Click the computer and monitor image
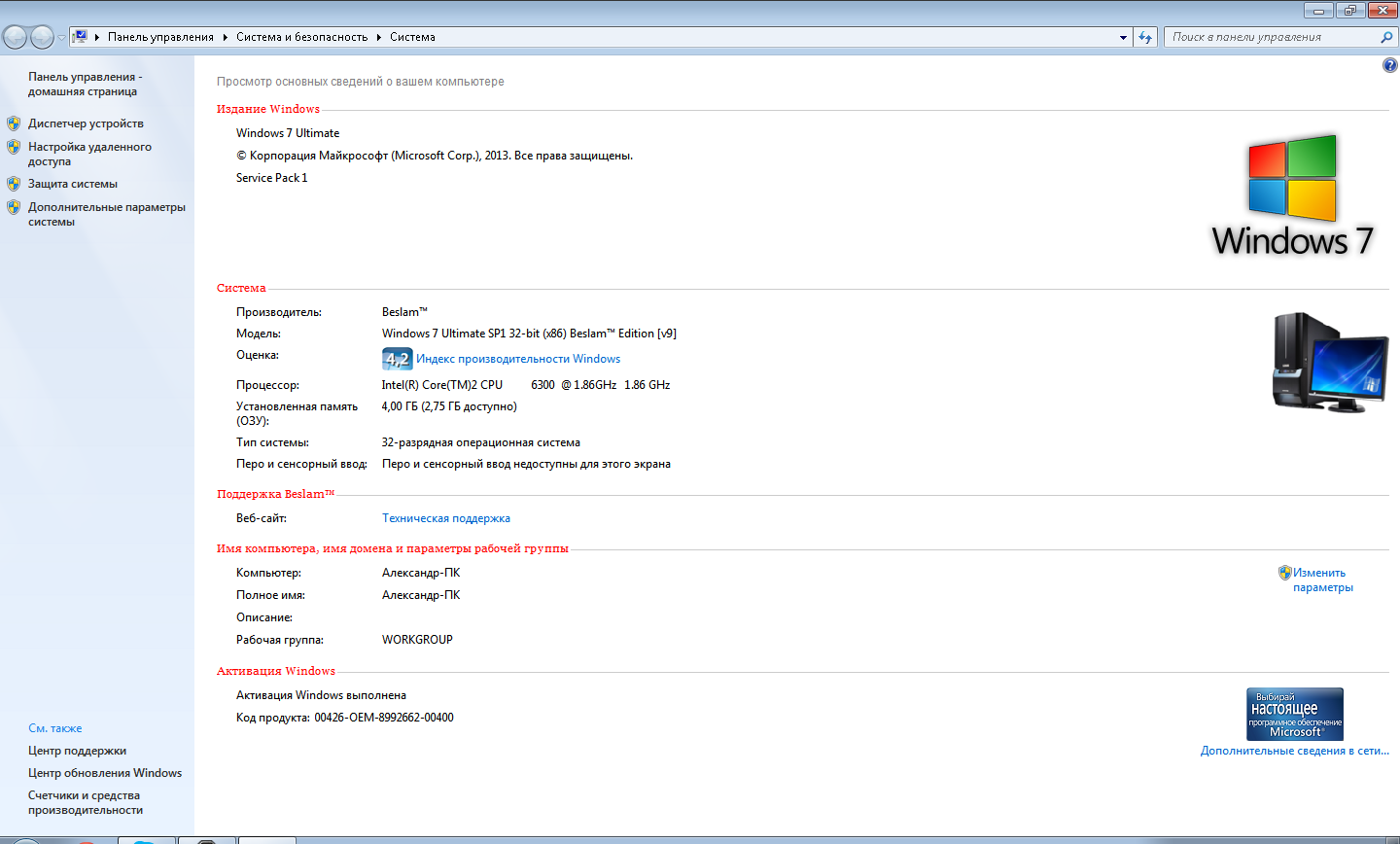This screenshot has height=844, width=1400. 1330,363
